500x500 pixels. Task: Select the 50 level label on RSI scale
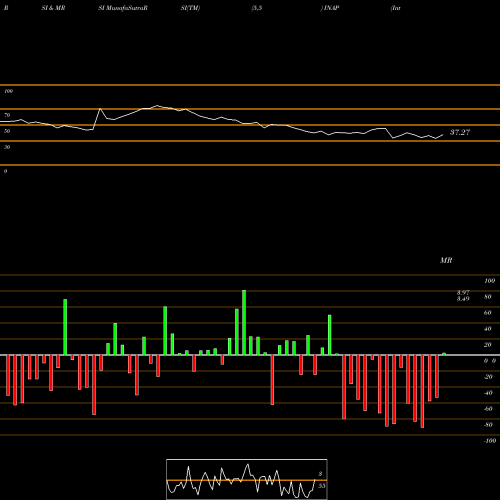point(7,131)
